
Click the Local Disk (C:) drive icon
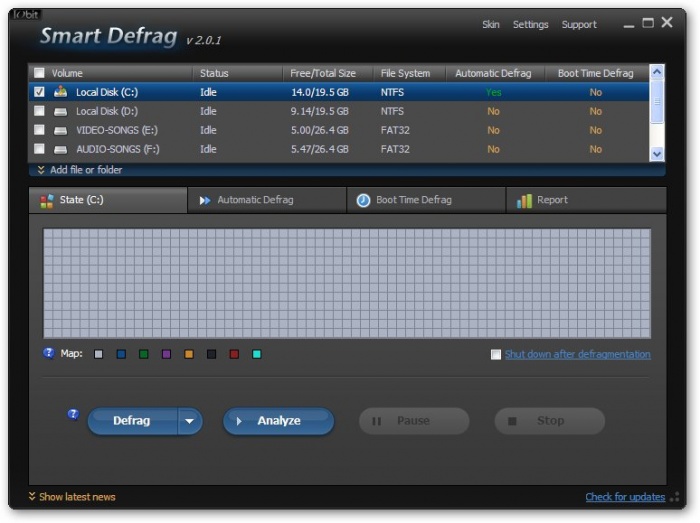[60, 92]
